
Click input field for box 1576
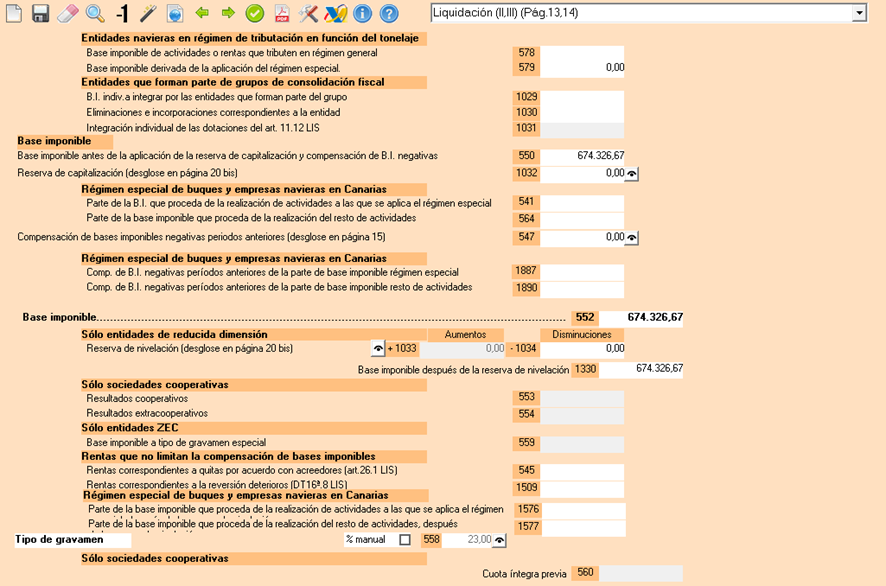point(584,510)
